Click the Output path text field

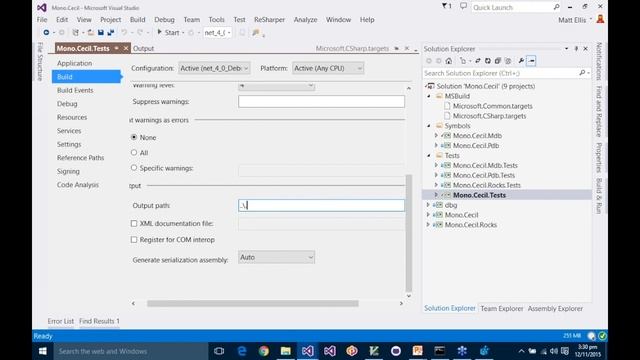pyautogui.click(x=321, y=205)
